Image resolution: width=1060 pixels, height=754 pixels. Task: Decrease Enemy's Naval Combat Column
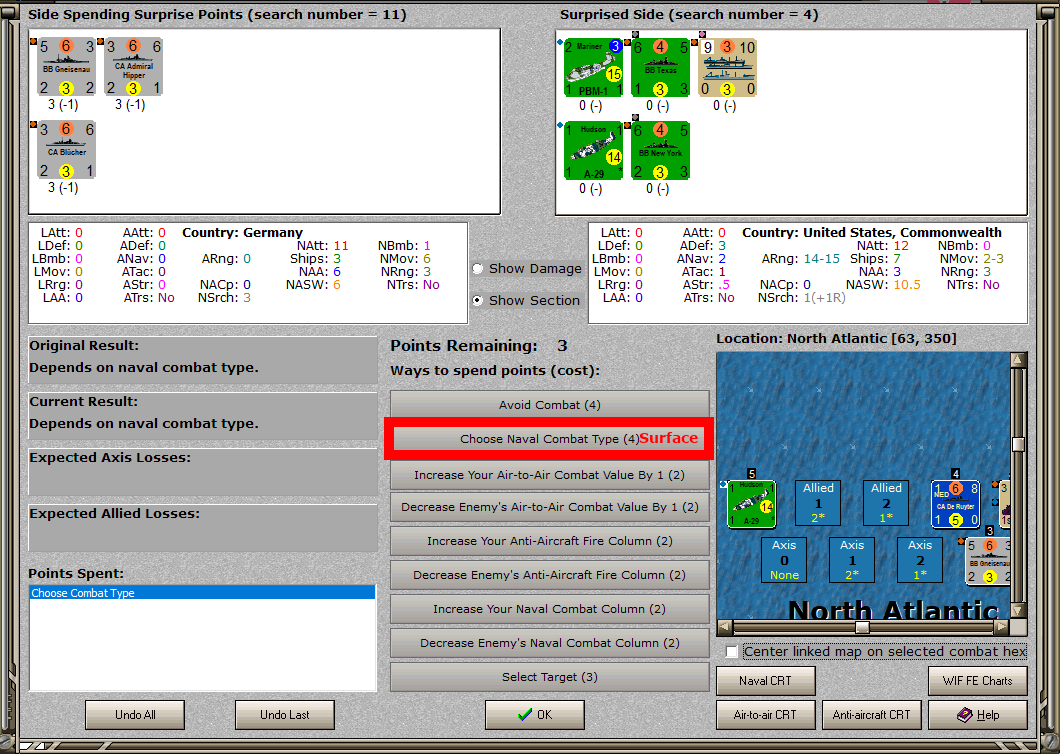(x=550, y=642)
